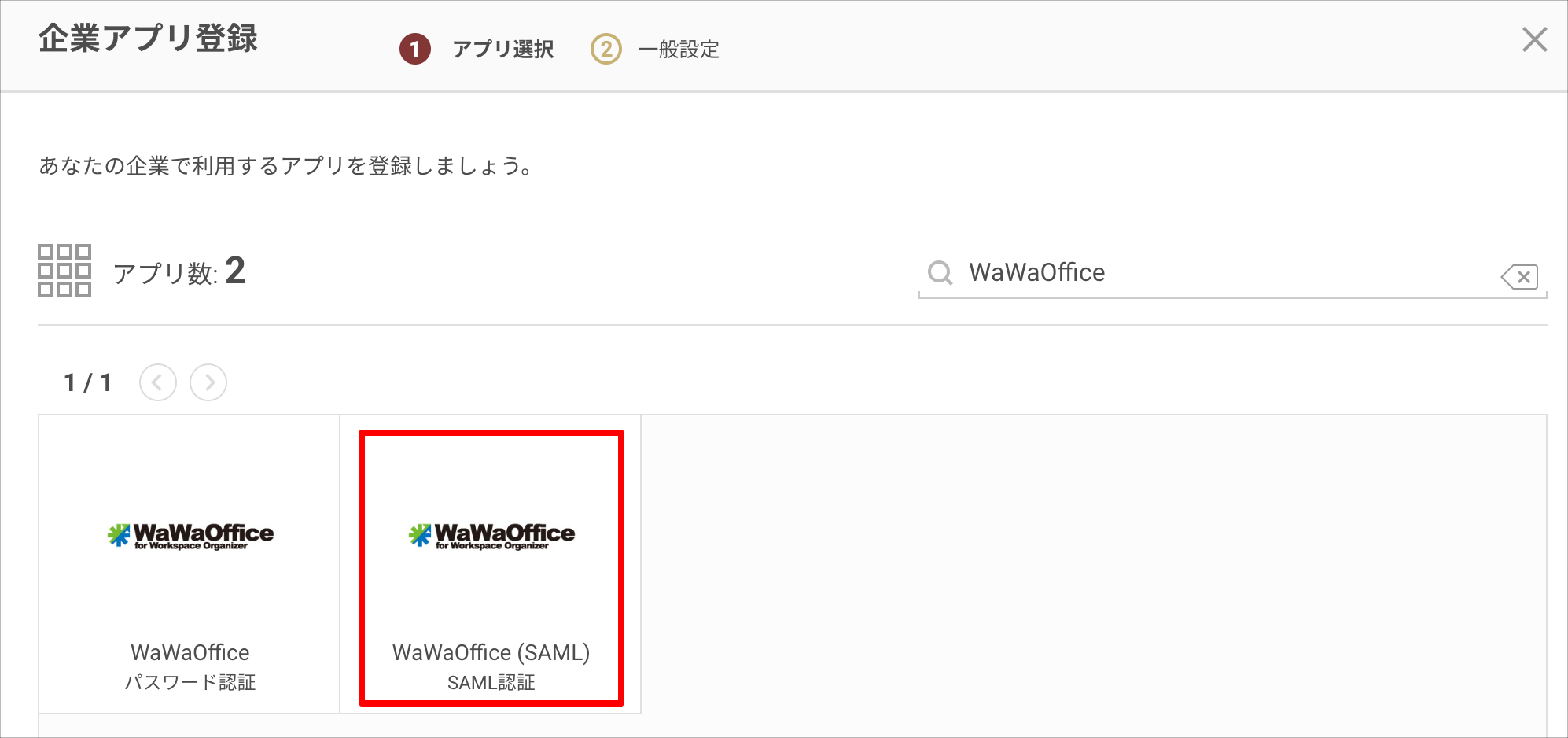Click the search magnifier icon
Image resolution: width=1568 pixels, height=738 pixels.
click(x=940, y=273)
